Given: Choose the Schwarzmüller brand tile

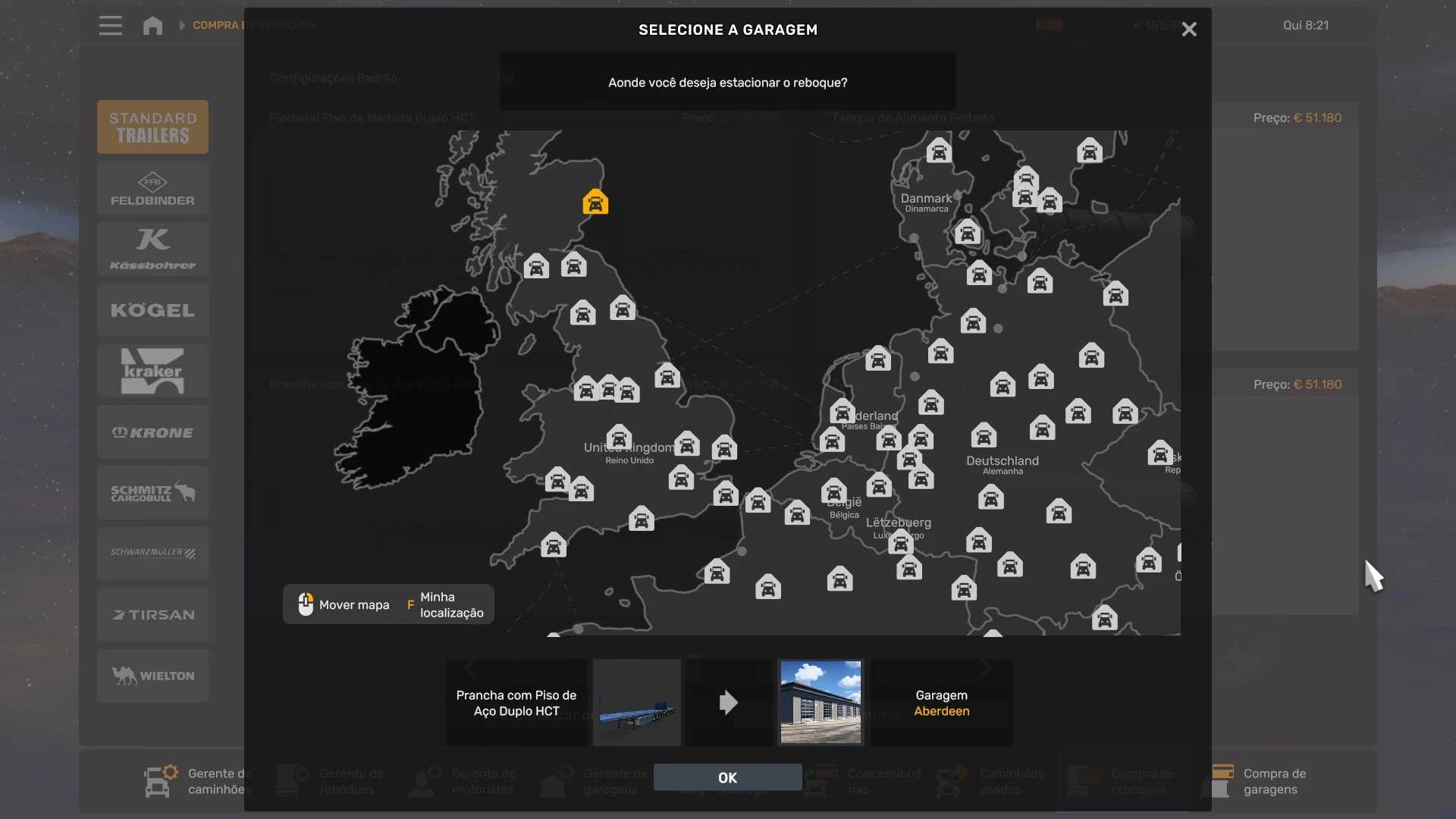Looking at the screenshot, I should coord(152,554).
